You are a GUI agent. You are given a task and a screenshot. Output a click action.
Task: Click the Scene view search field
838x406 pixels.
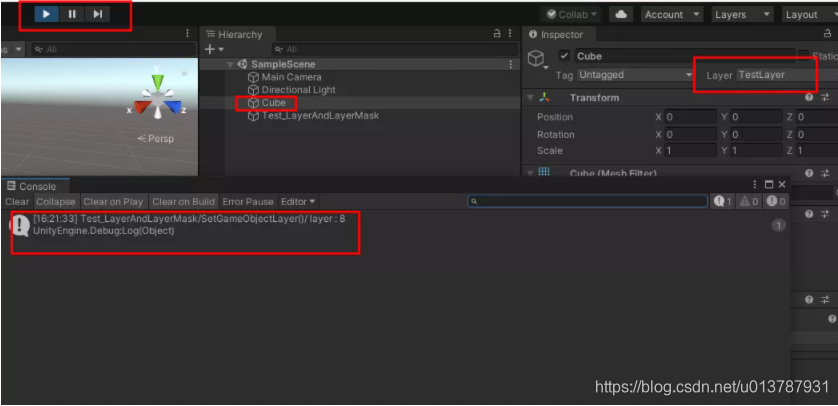click(113, 49)
